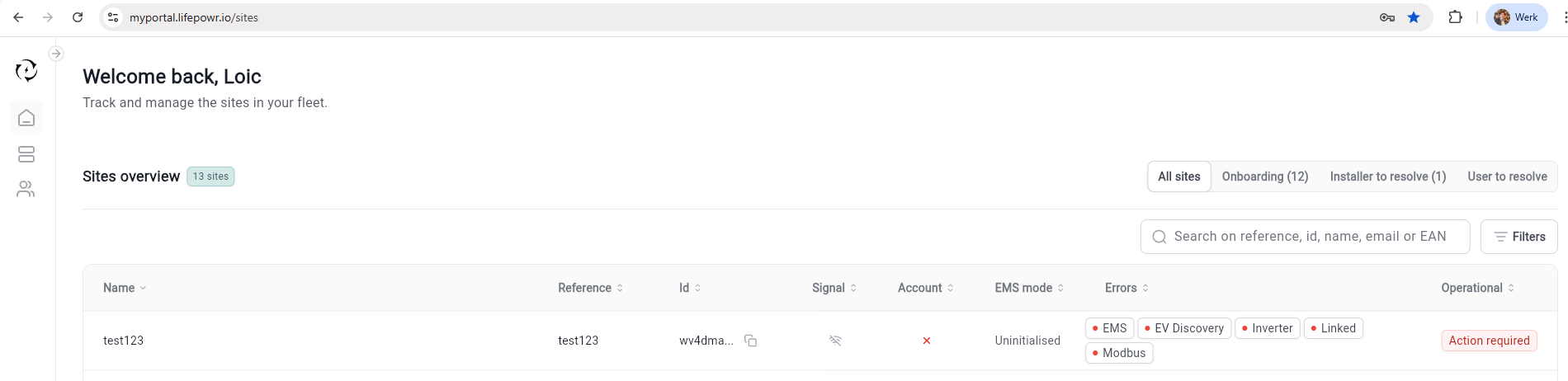This screenshot has height=381, width=1568.
Task: Switch to Onboarding (12) tab
Action: (x=1264, y=176)
